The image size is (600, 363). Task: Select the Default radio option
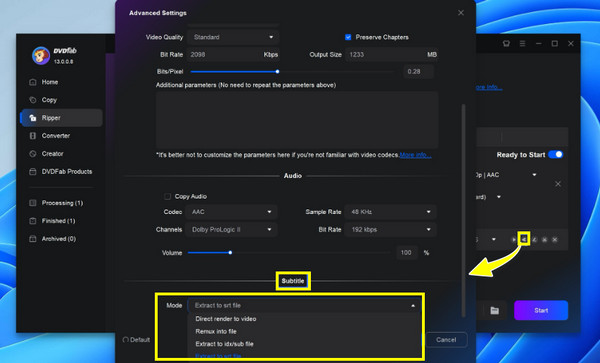(126, 340)
